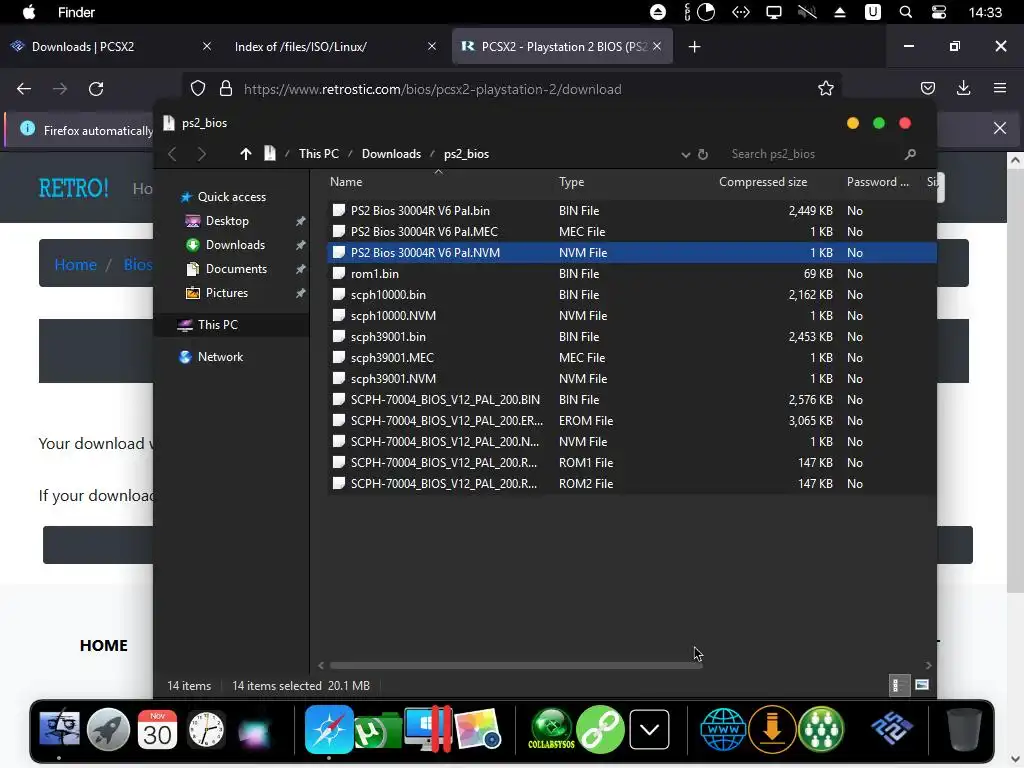Open Finder icon in dock
Screen dimensions: 1024x768
(x=59, y=729)
